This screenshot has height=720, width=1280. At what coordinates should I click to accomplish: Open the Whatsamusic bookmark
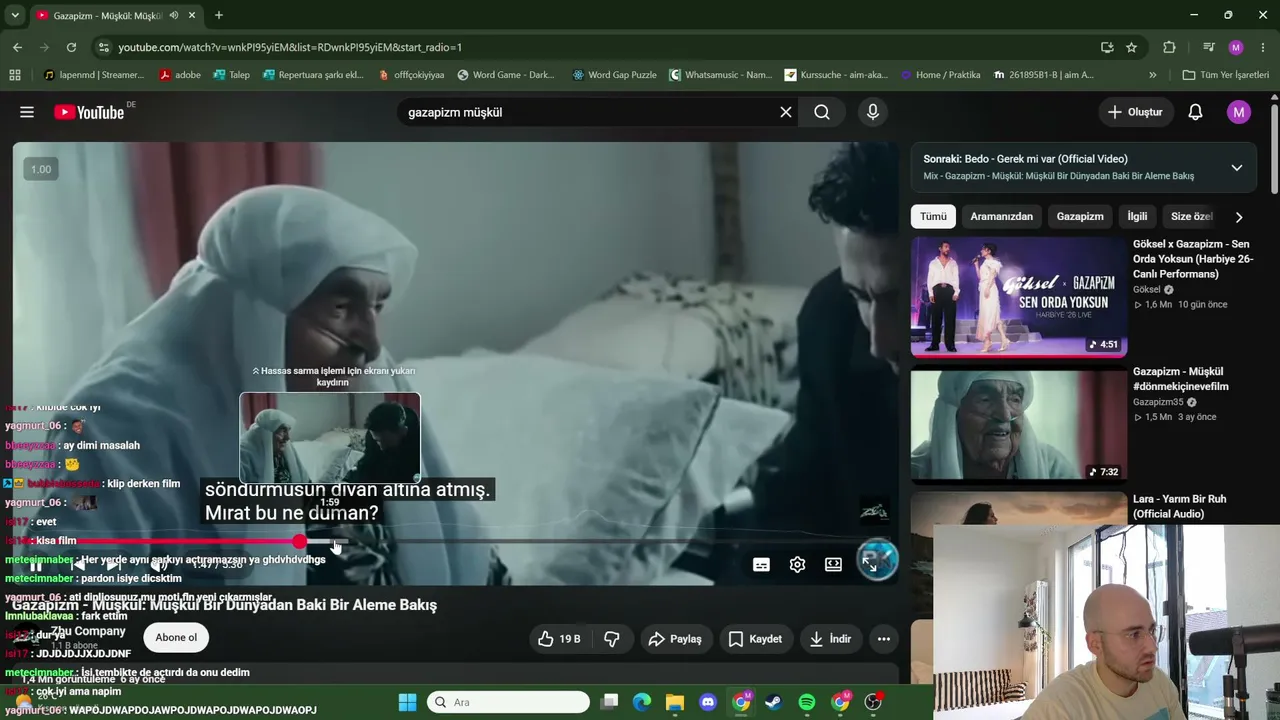pos(720,75)
